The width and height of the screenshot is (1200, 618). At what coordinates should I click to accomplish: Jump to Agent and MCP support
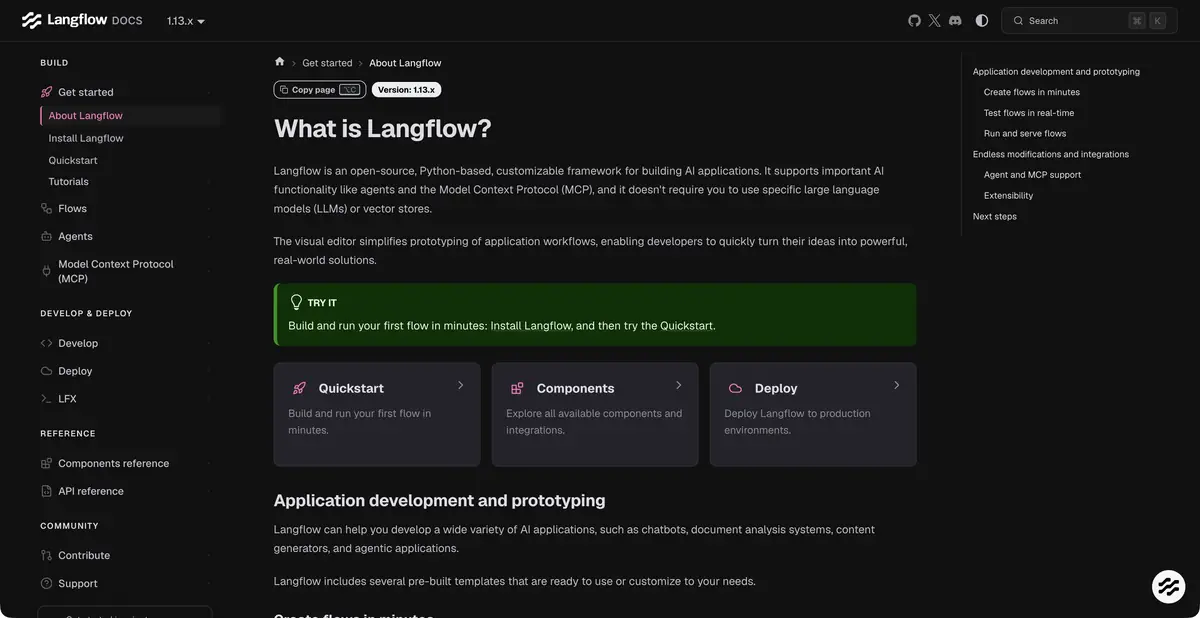coord(1032,175)
